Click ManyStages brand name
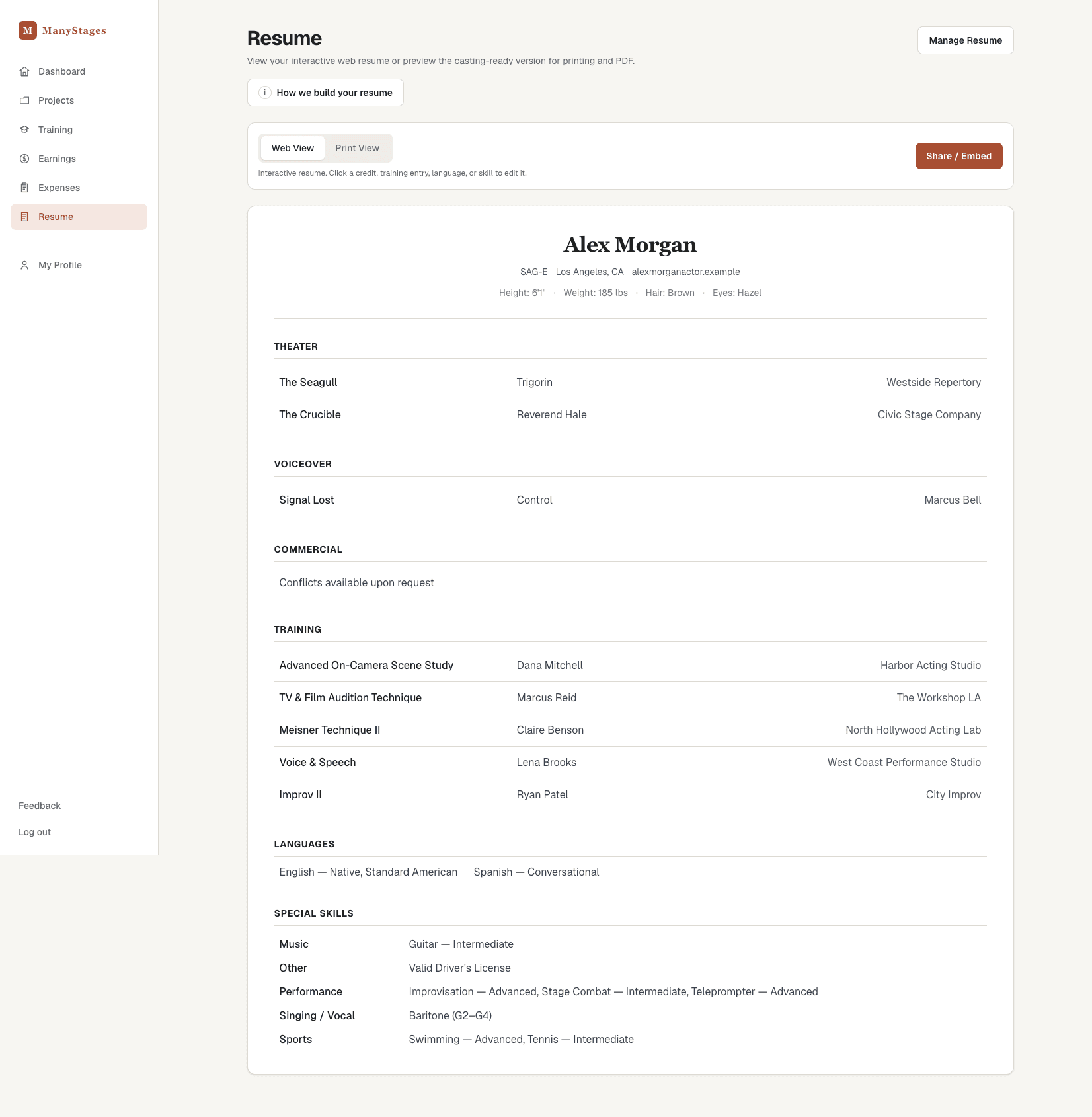 [74, 30]
